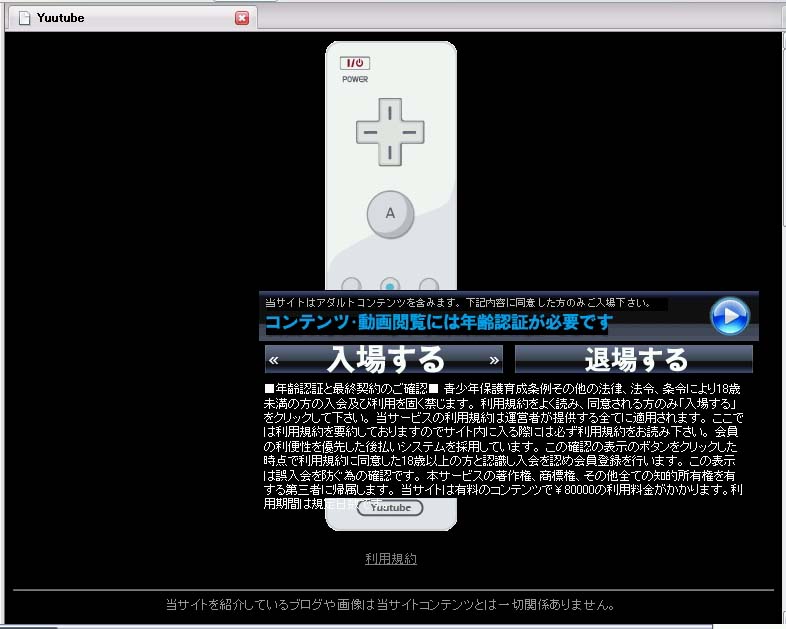
Task: Click the blue center button on remote
Action: coord(390,285)
